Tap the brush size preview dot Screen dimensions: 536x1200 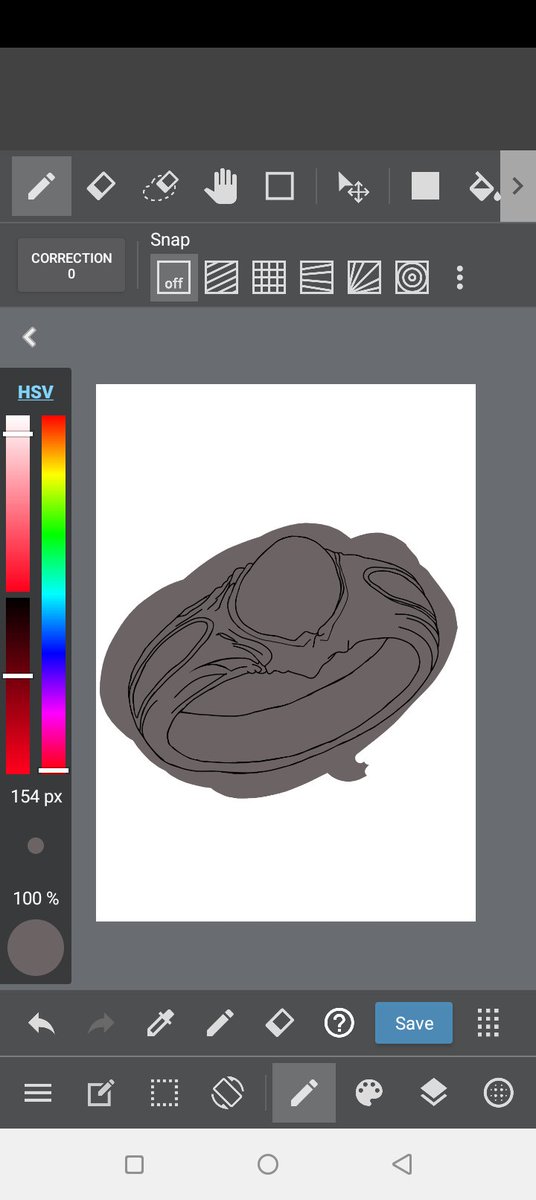36,846
